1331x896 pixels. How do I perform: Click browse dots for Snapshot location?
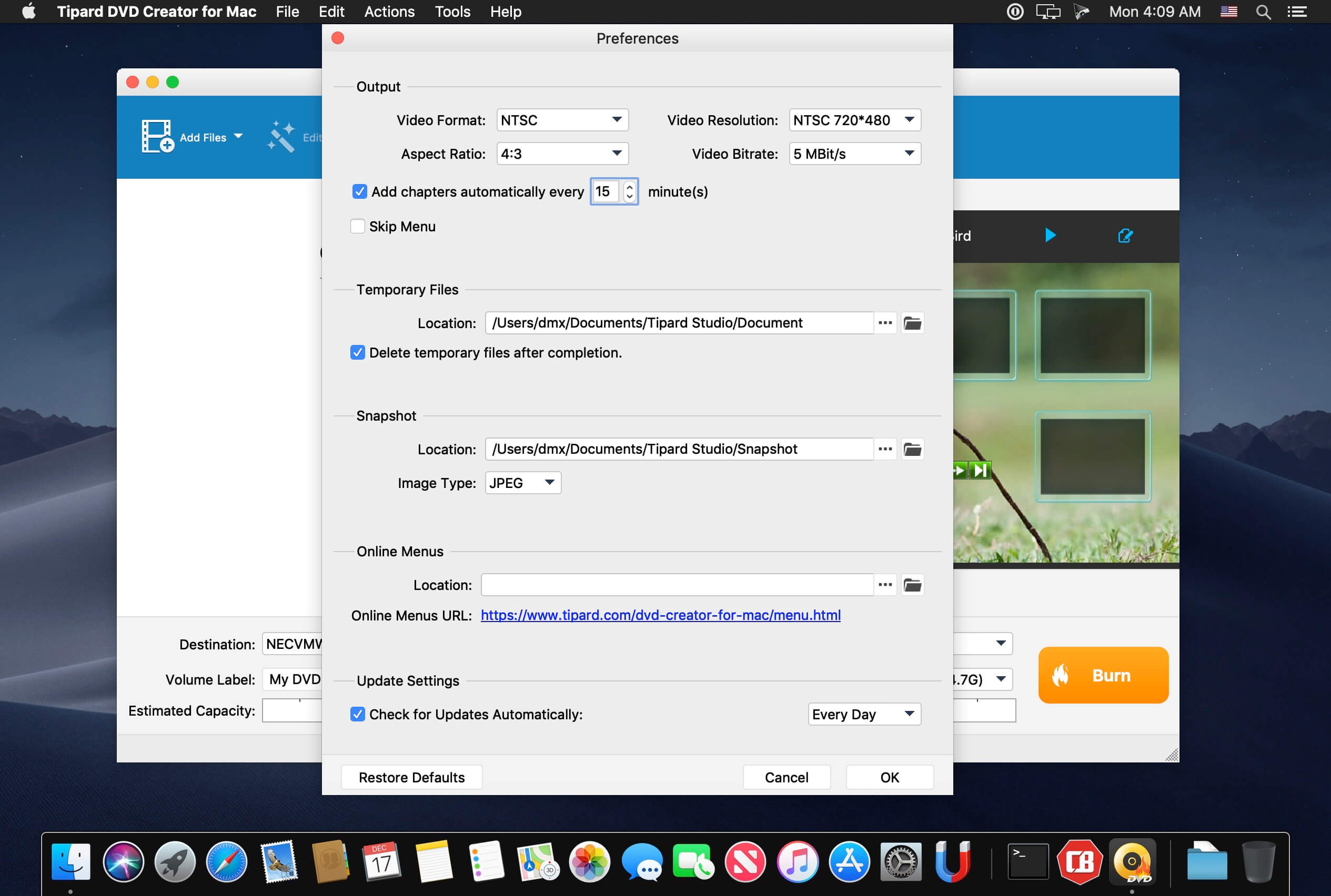click(885, 450)
